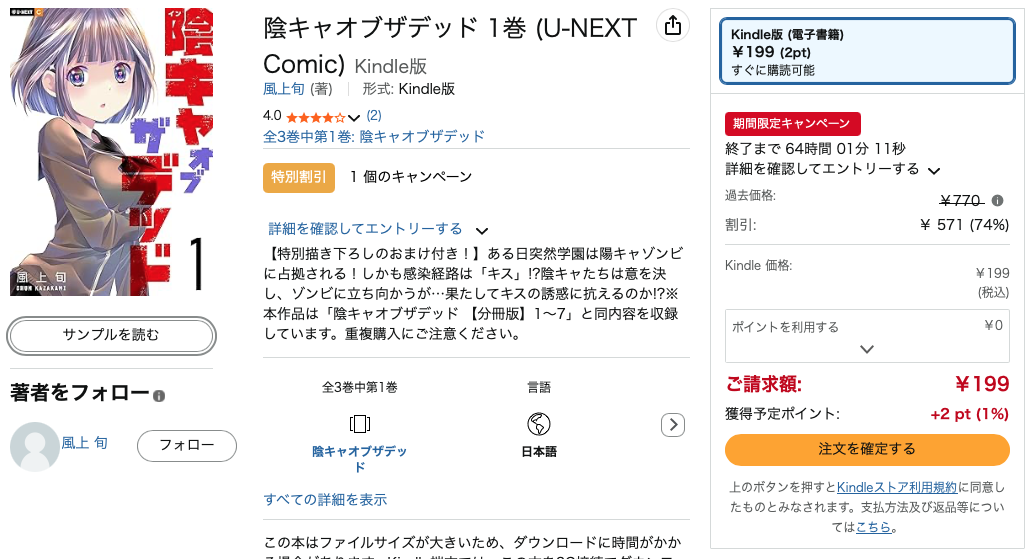The height and width of the screenshot is (559, 1035).
Task: Click the series book-stack icon
Action: [x=360, y=423]
